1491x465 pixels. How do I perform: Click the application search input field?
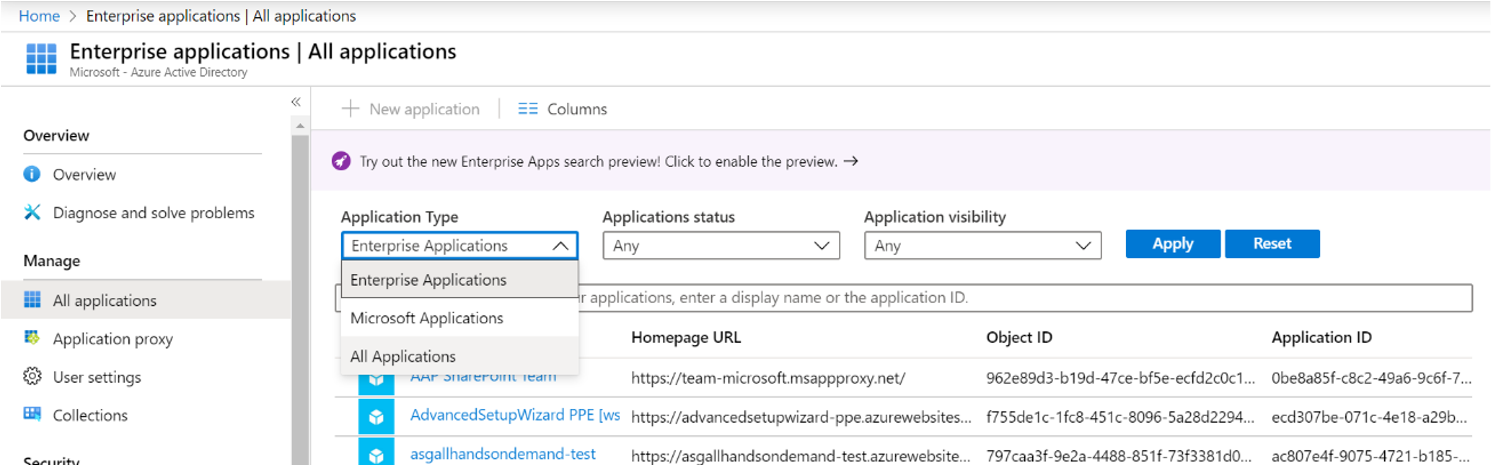(x=904, y=298)
